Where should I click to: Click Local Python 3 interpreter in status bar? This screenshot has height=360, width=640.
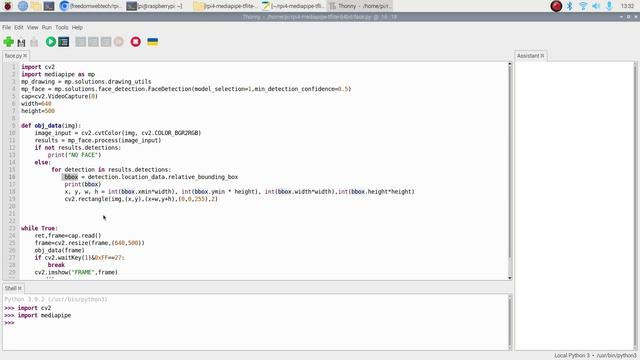tap(595, 356)
